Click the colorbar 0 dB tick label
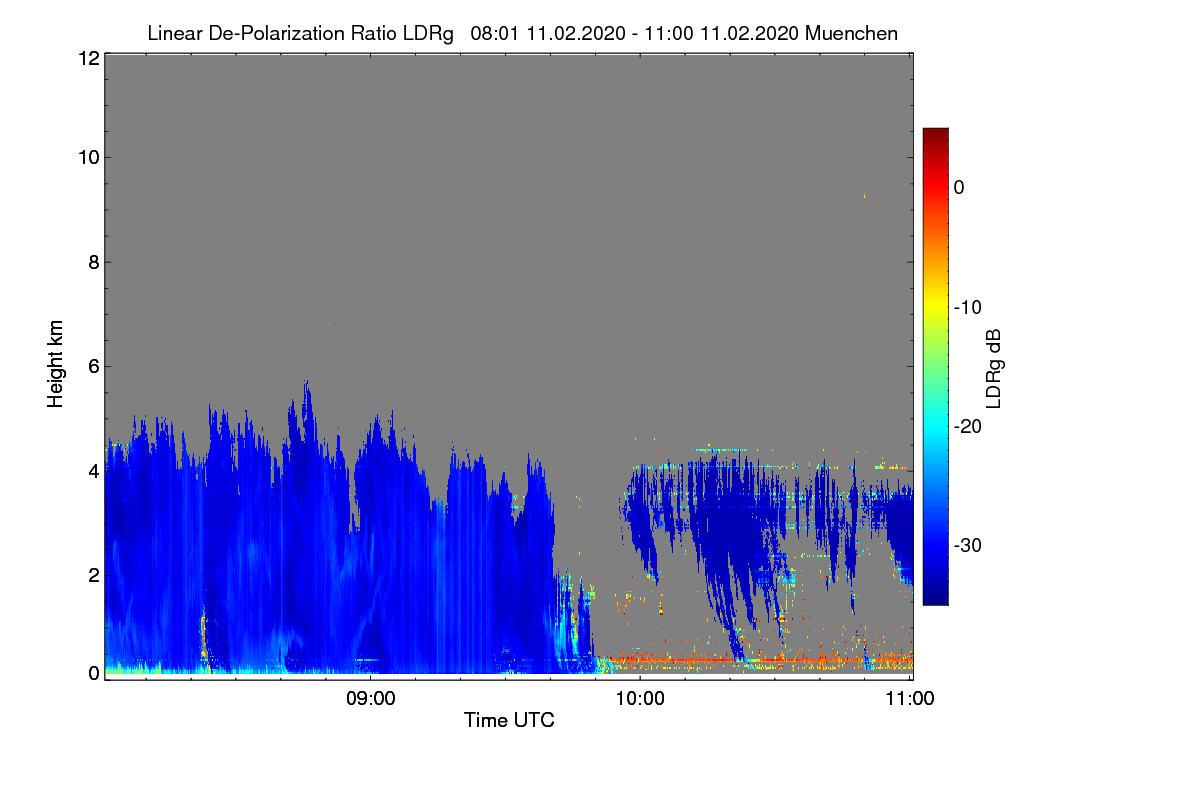The height and width of the screenshot is (800, 1200). pos(959,187)
